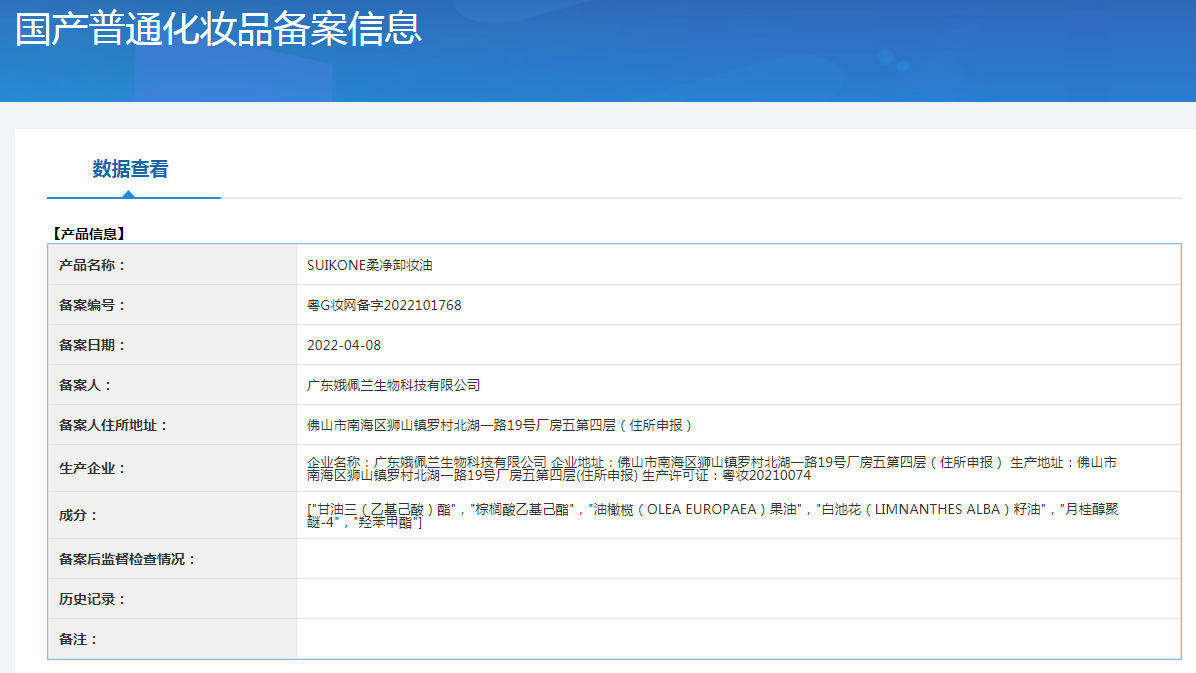Image resolution: width=1196 pixels, height=673 pixels.
Task: Click the 产品名称 label
Action: click(92, 266)
